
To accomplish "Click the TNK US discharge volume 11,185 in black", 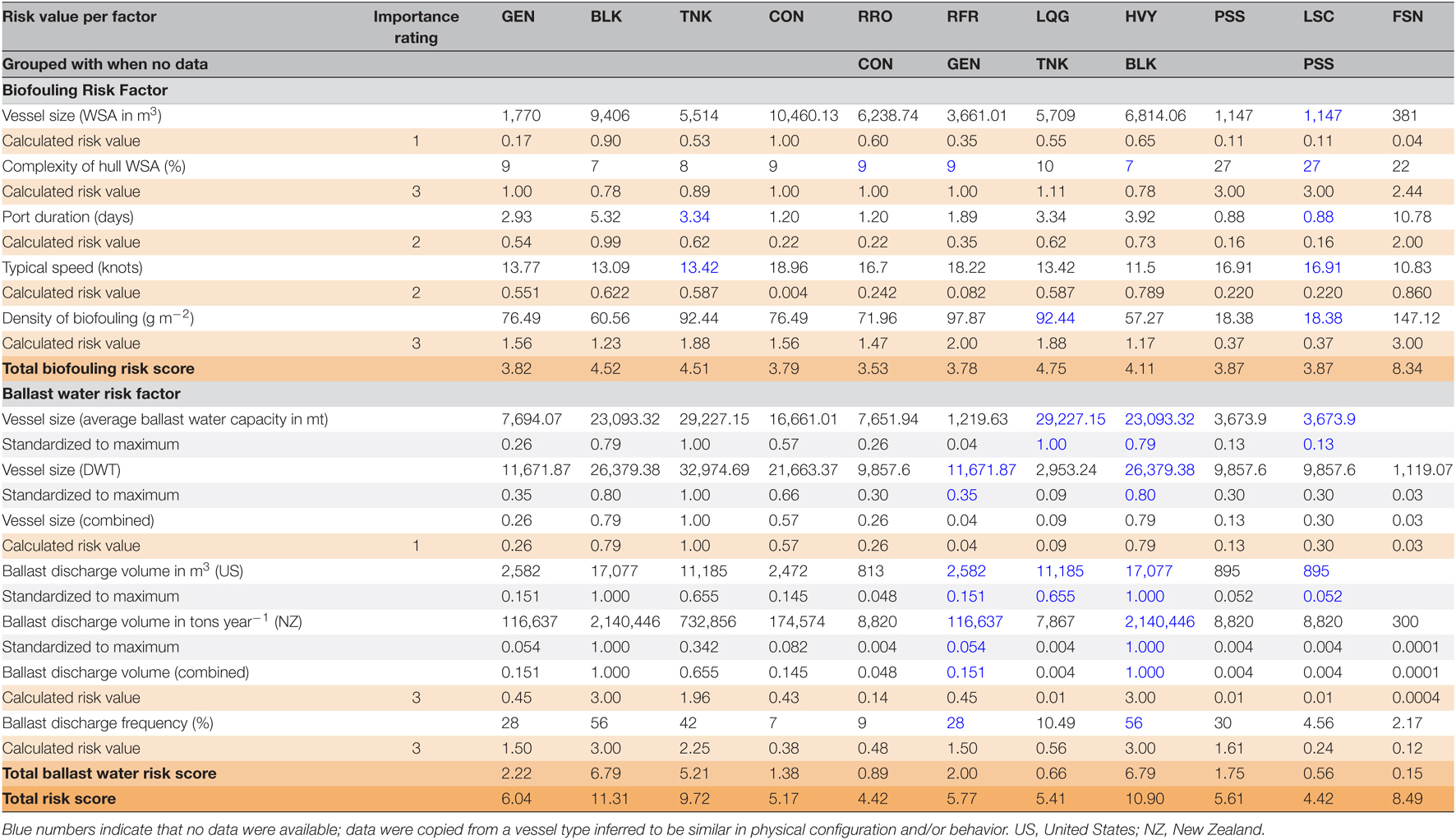I will click(x=703, y=570).
